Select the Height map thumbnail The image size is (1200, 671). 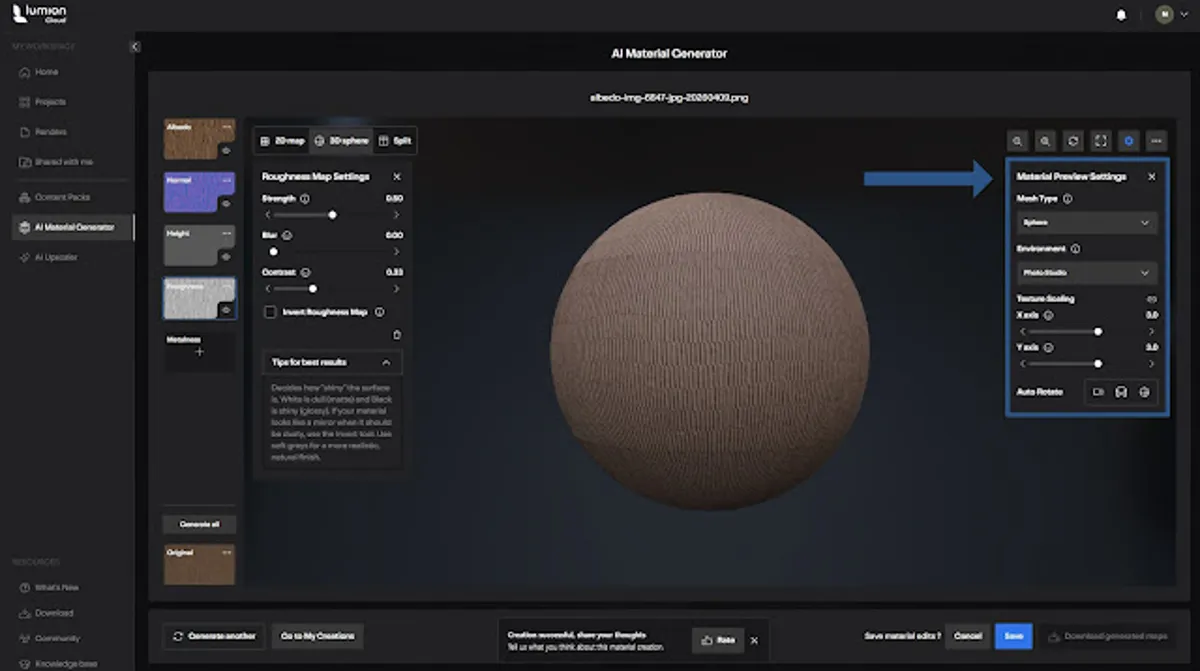coord(199,245)
